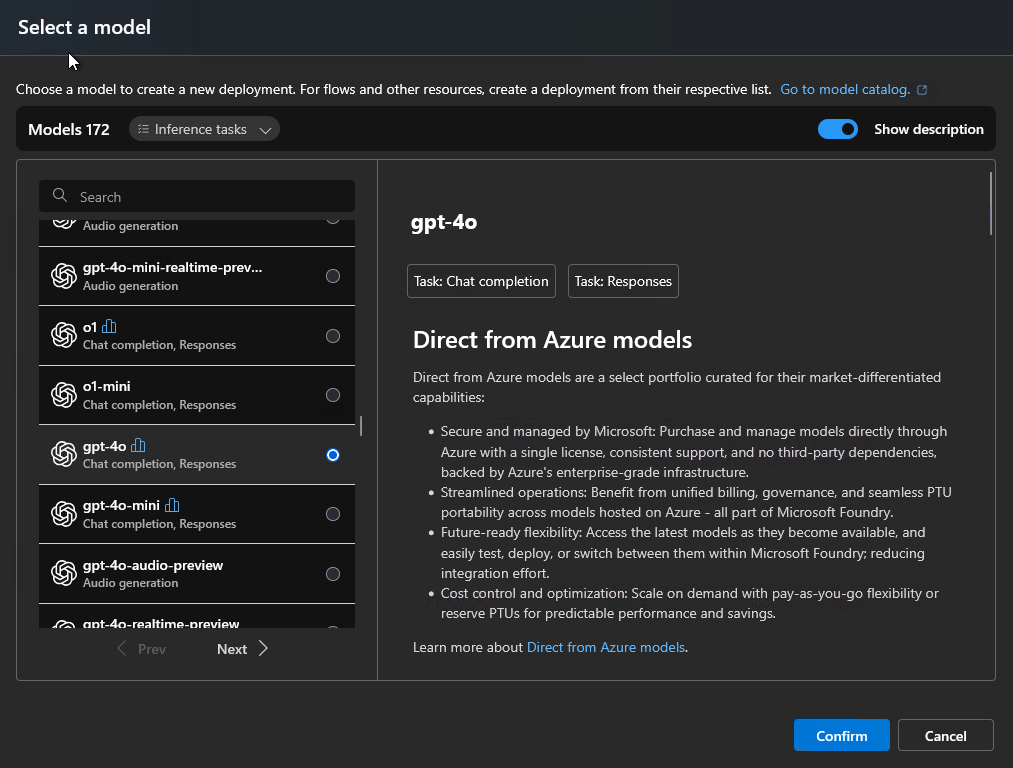Click the Next right chevron icon

pos(263,649)
